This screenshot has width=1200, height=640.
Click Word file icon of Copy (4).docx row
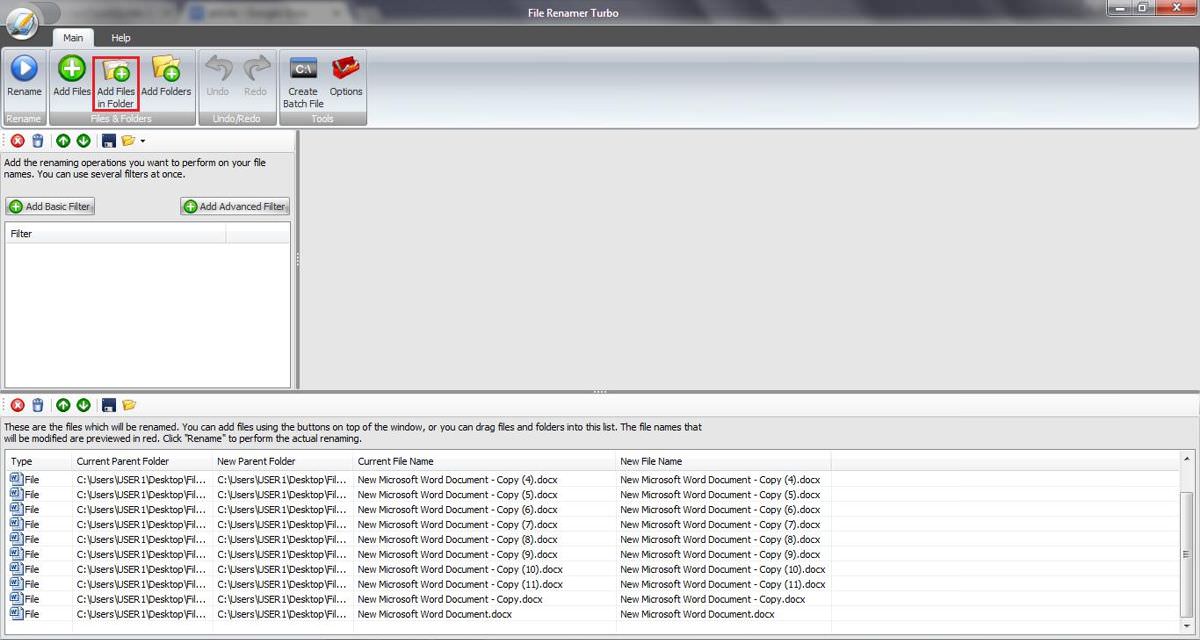pos(15,479)
